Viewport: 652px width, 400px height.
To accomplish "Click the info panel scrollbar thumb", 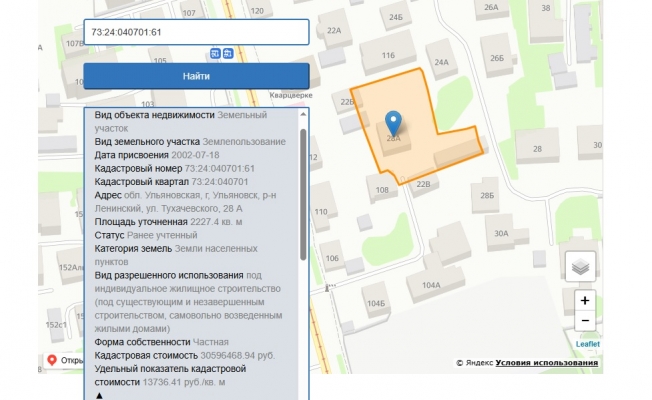I will [x=303, y=190].
